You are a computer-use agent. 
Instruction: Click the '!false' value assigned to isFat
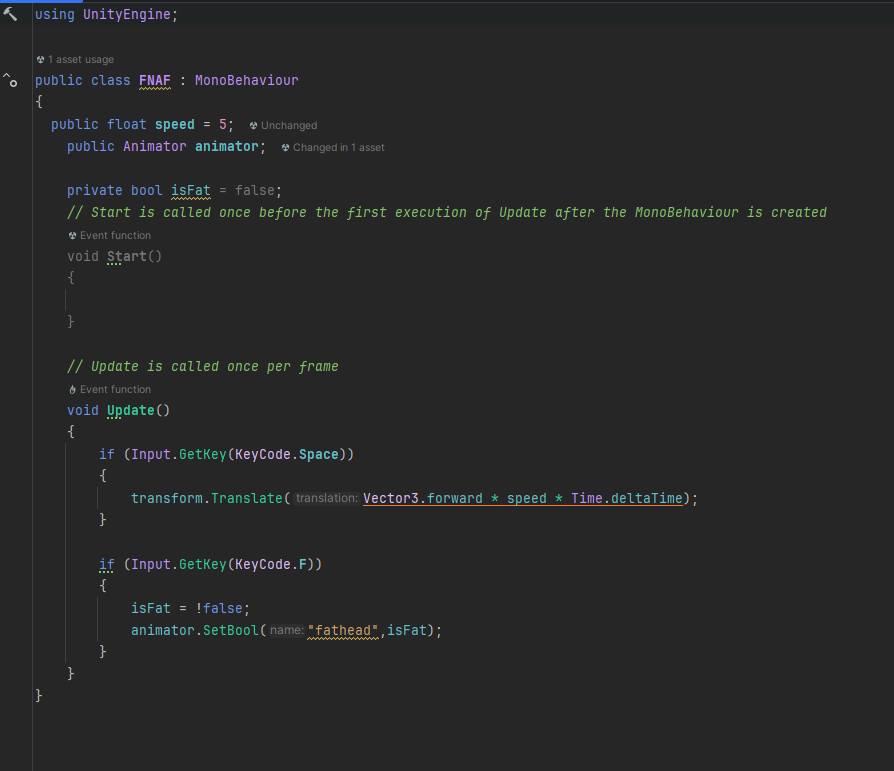pos(219,608)
